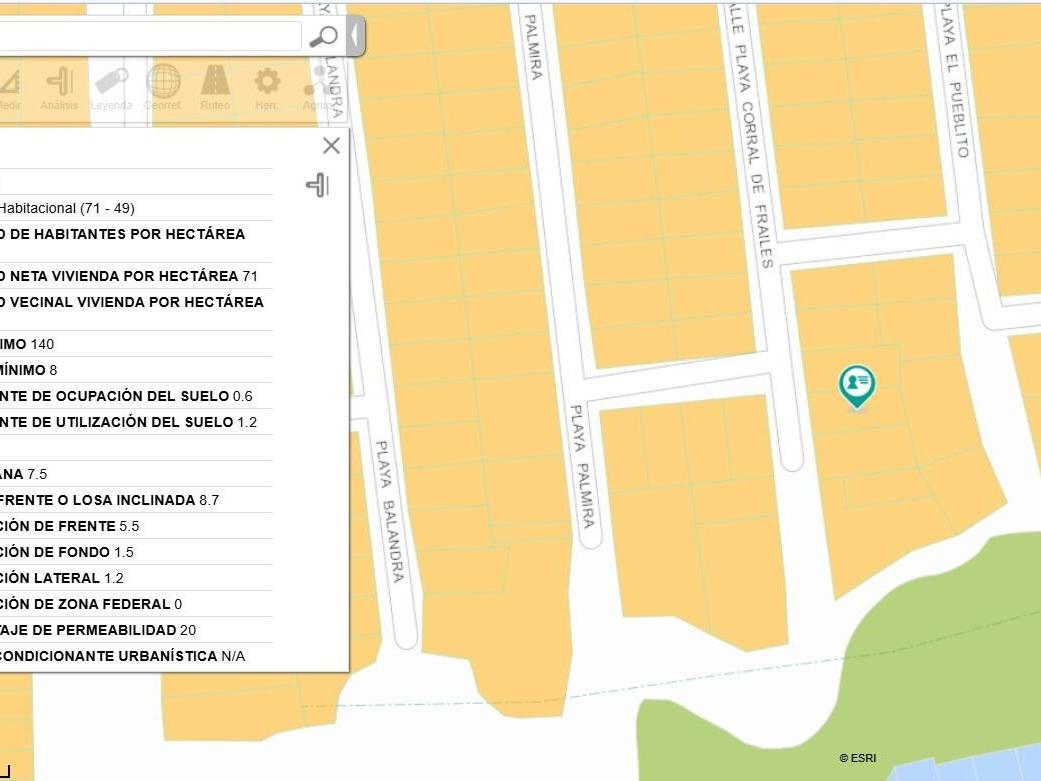The width and height of the screenshot is (1041, 781).
Task: Open the Herr. gear tools menu
Action: [x=267, y=88]
